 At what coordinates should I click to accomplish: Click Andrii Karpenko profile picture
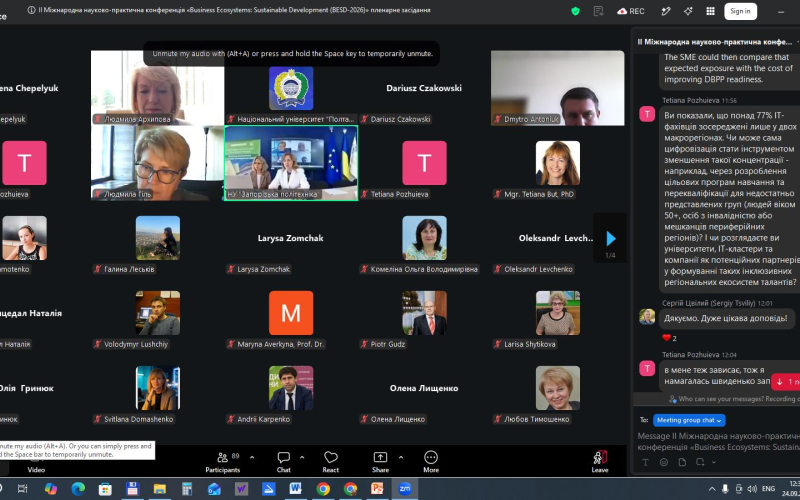coord(291,388)
